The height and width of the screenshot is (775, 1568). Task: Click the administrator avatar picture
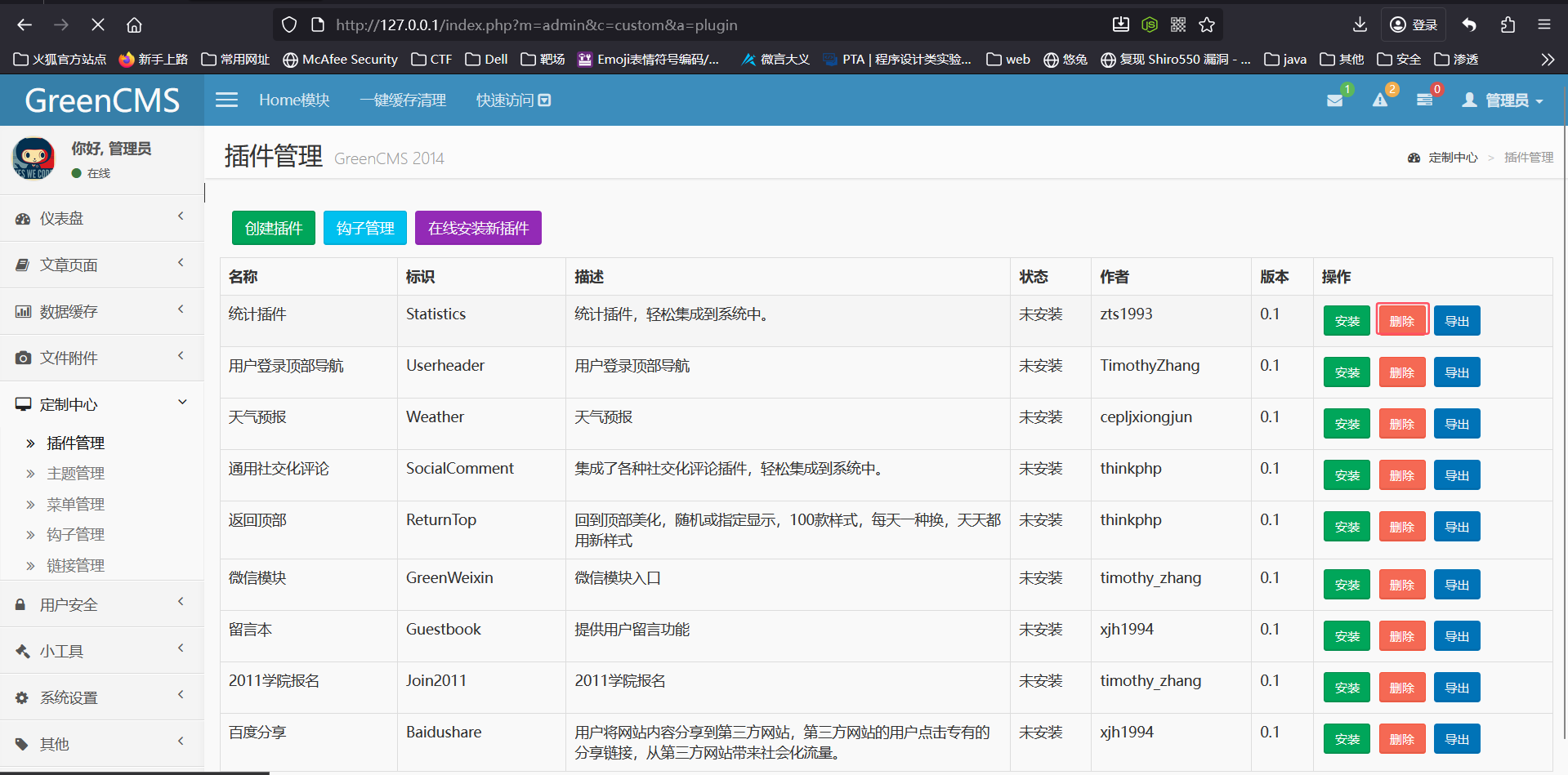pyautogui.click(x=34, y=158)
